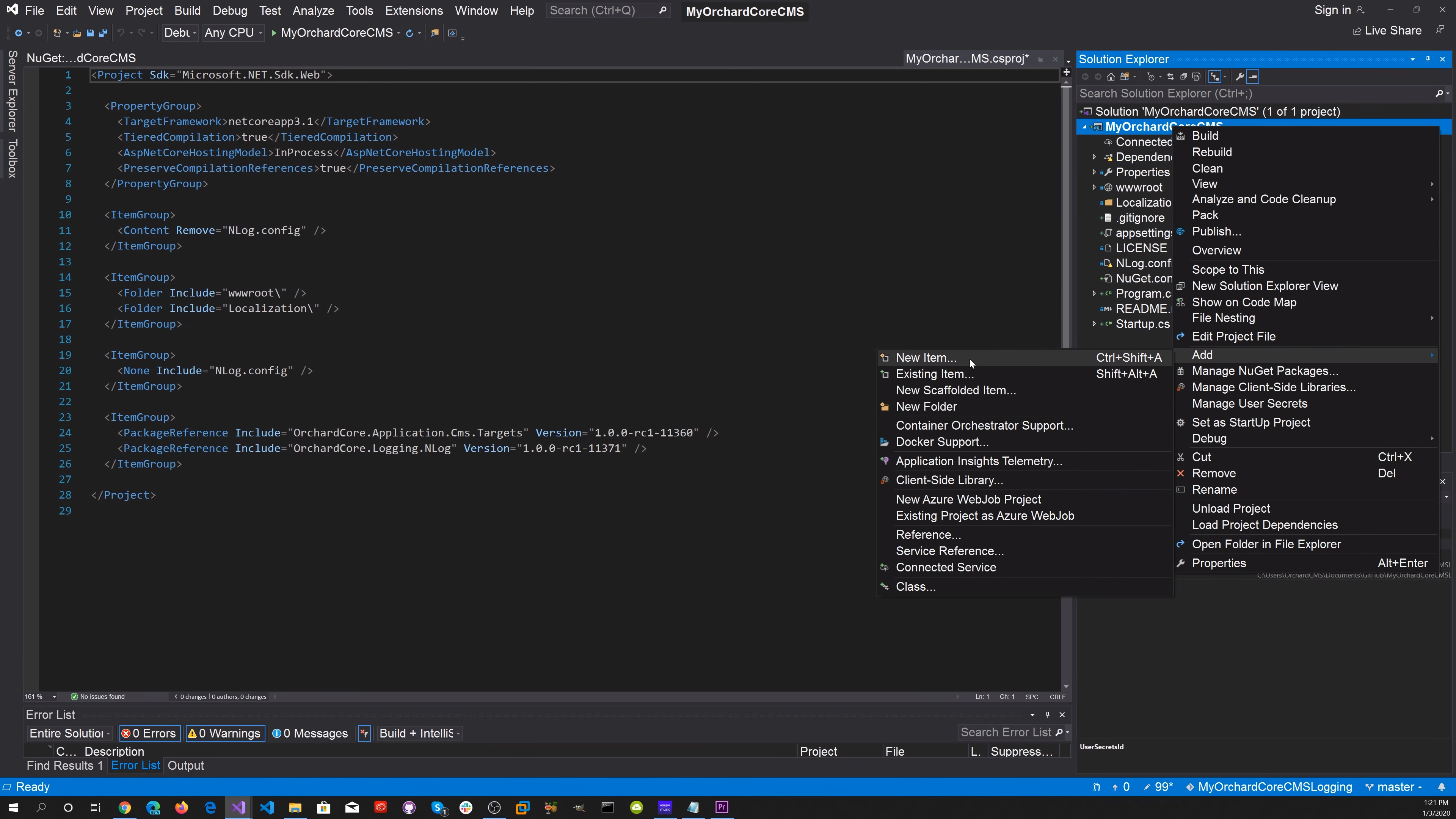The height and width of the screenshot is (819, 1456).
Task: Choose New Item... in Add submenu
Action: tap(1024, 358)
